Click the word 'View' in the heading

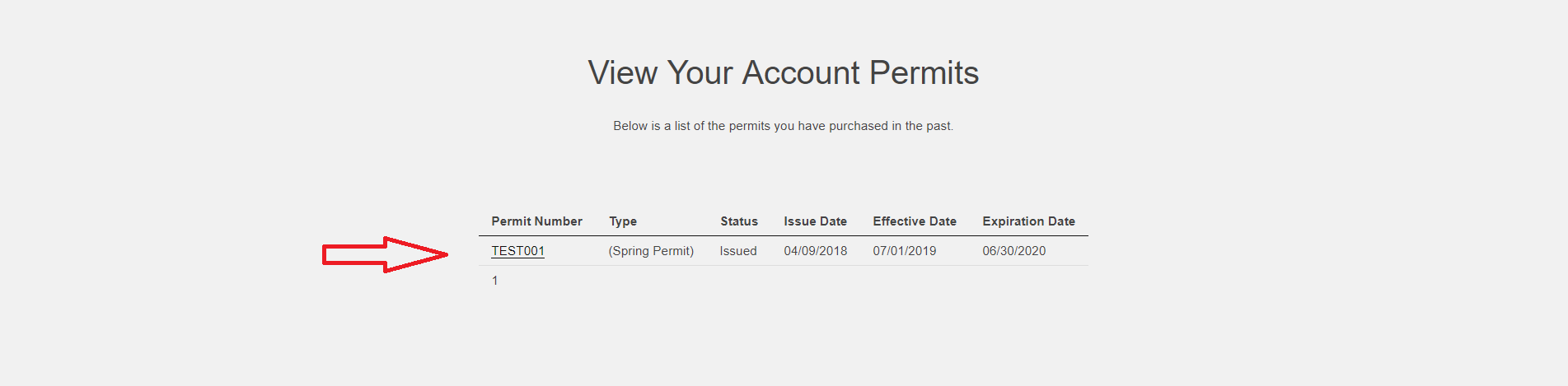tap(622, 73)
